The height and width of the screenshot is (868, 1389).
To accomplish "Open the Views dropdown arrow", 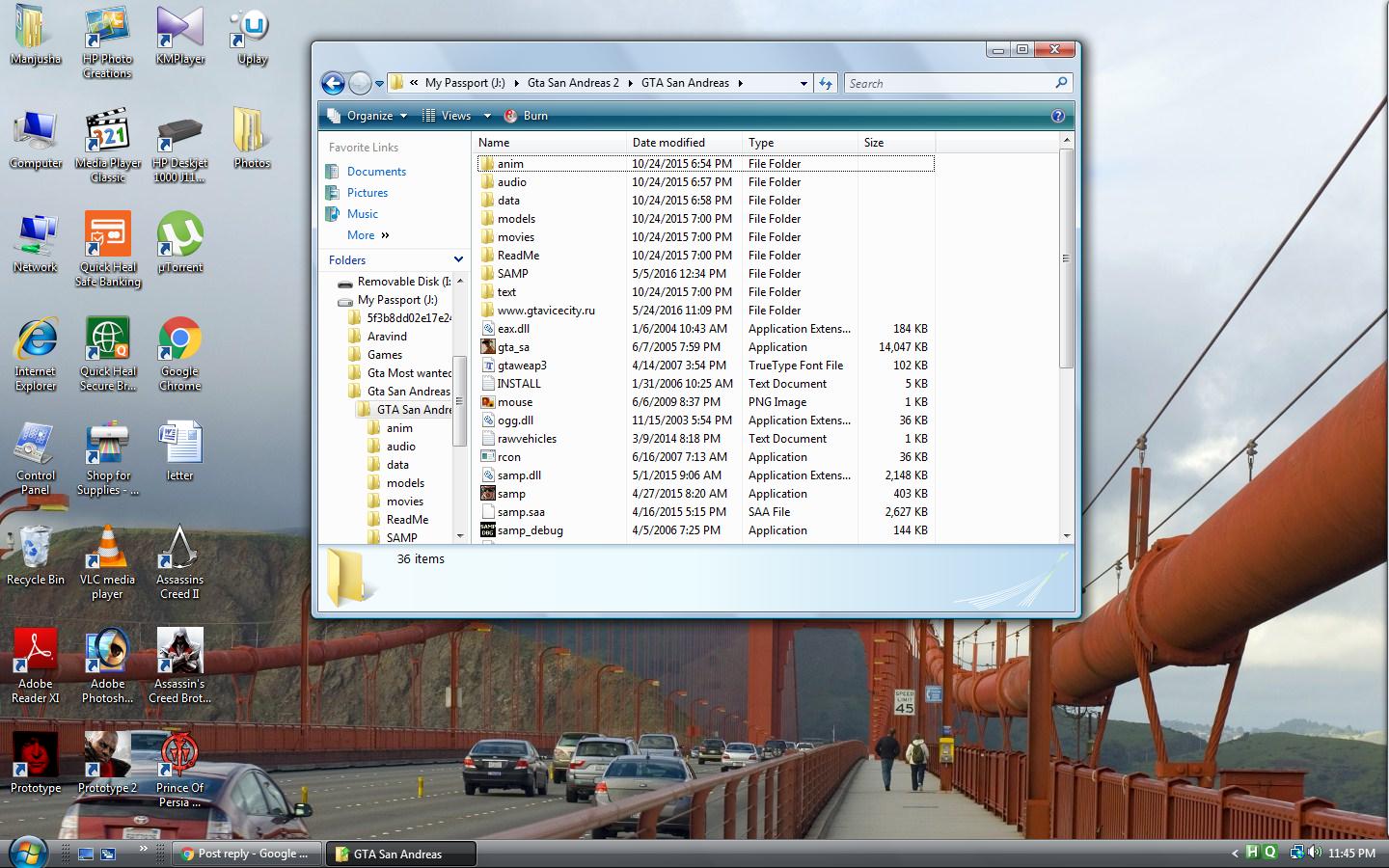I will tap(487, 116).
